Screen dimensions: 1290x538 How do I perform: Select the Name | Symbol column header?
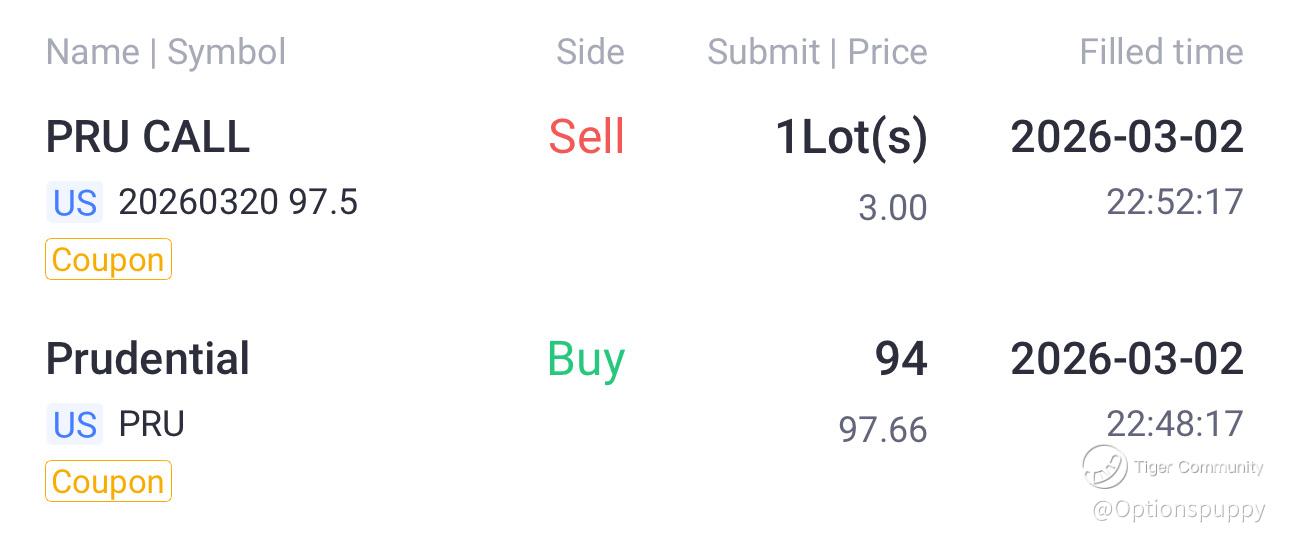166,52
